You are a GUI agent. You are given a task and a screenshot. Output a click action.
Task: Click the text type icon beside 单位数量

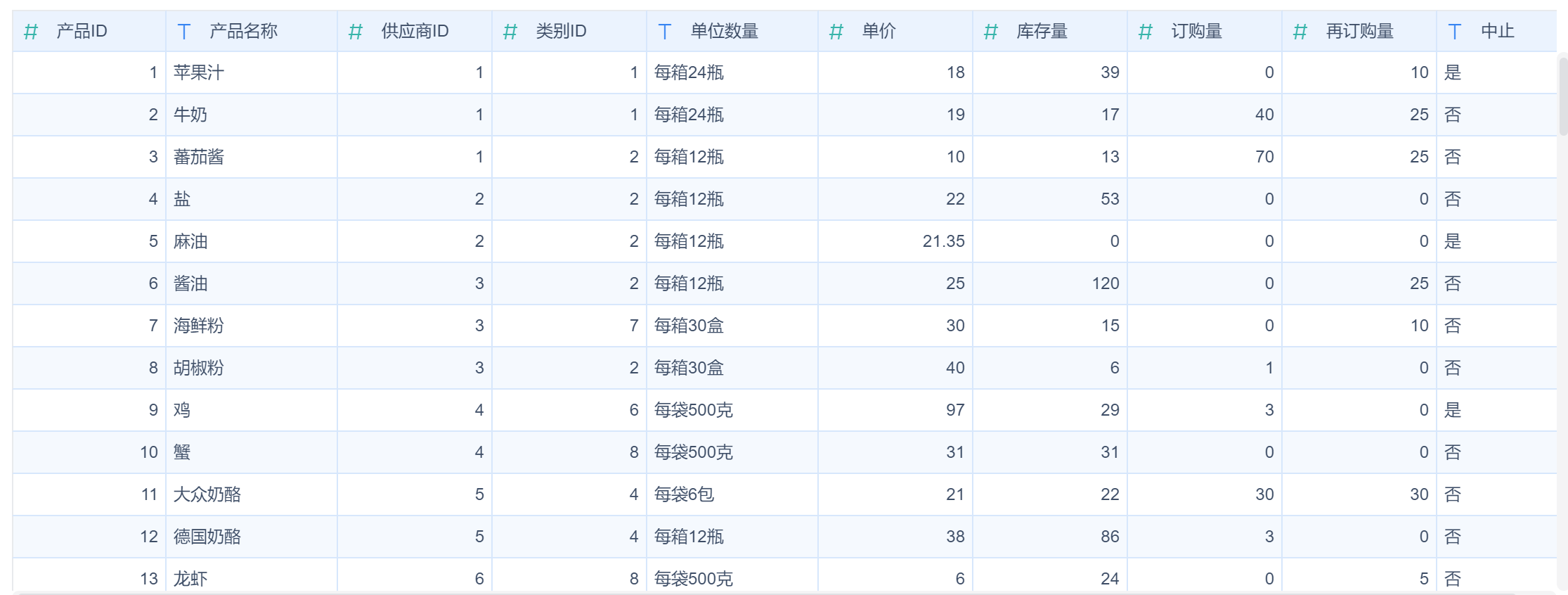coord(665,32)
